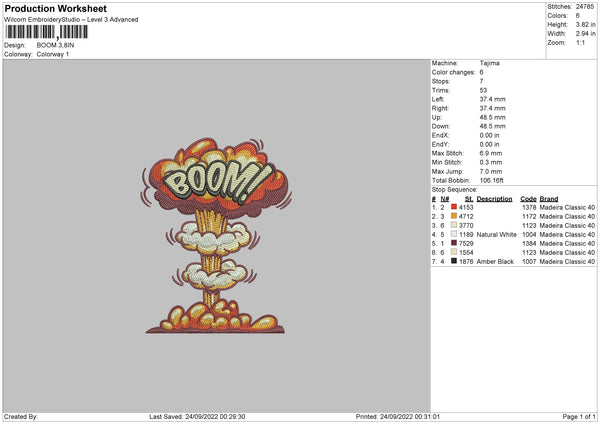
Task: Click the Stop Sequence section label
Action: 453,188
